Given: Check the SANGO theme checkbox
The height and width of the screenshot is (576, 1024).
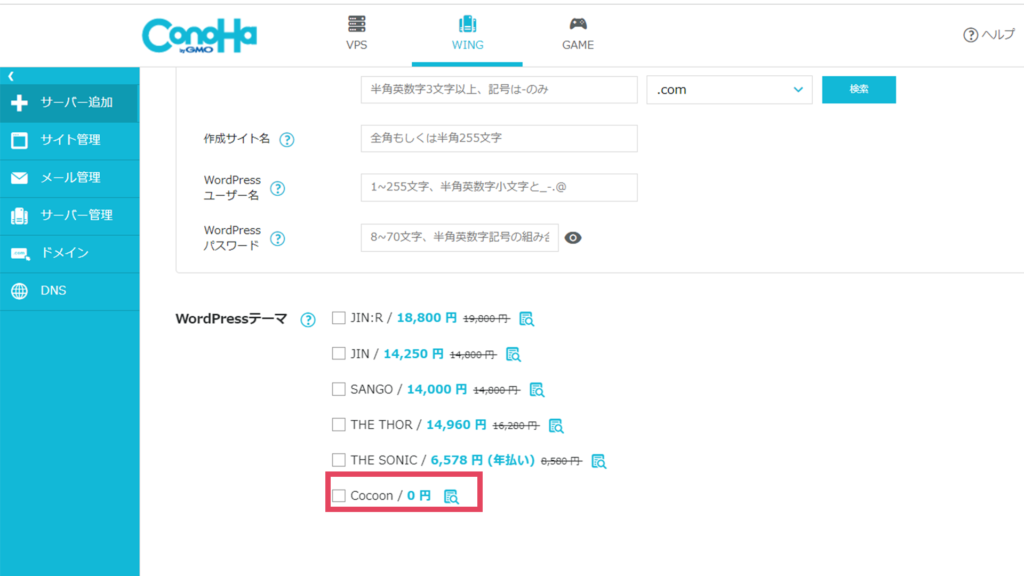Looking at the screenshot, I should point(338,389).
